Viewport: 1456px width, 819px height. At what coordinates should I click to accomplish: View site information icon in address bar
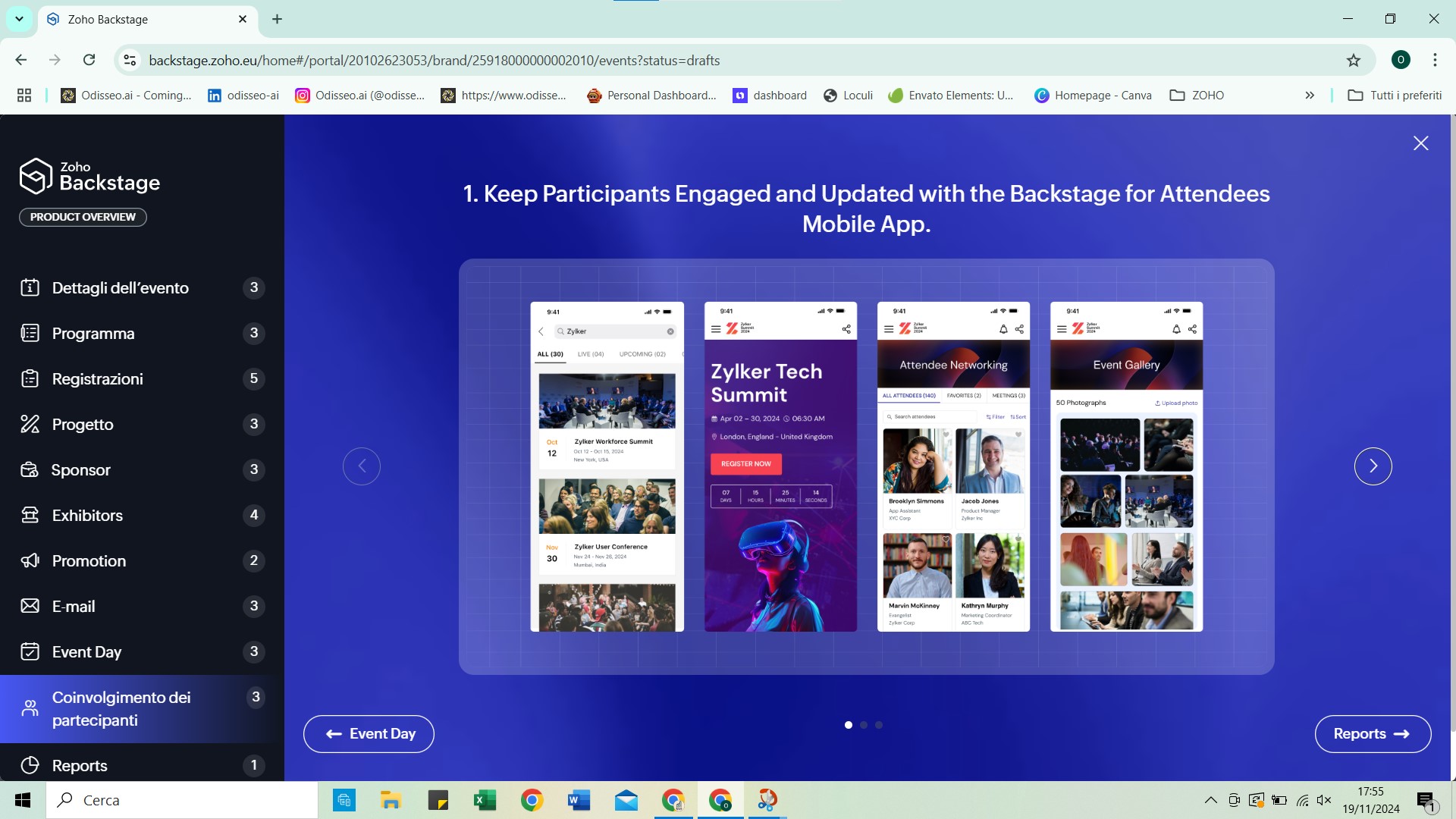pos(130,60)
